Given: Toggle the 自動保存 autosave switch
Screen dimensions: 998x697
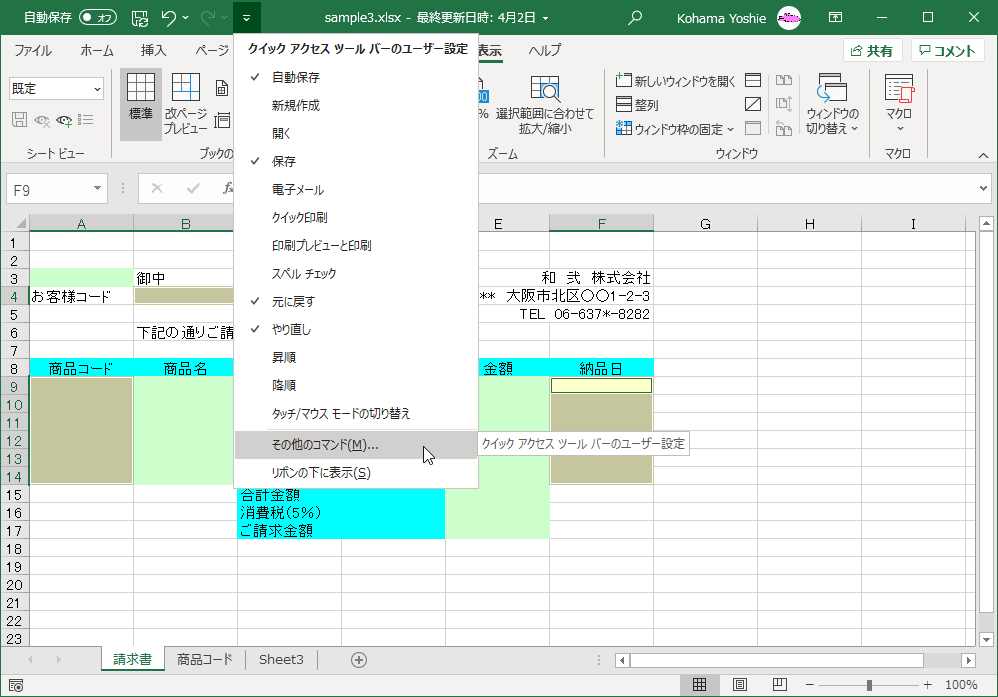Looking at the screenshot, I should 98,18.
